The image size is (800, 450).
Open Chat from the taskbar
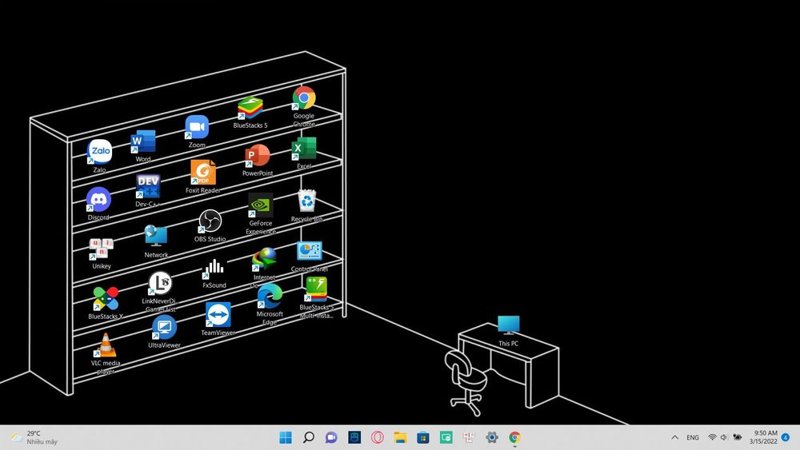(331, 437)
